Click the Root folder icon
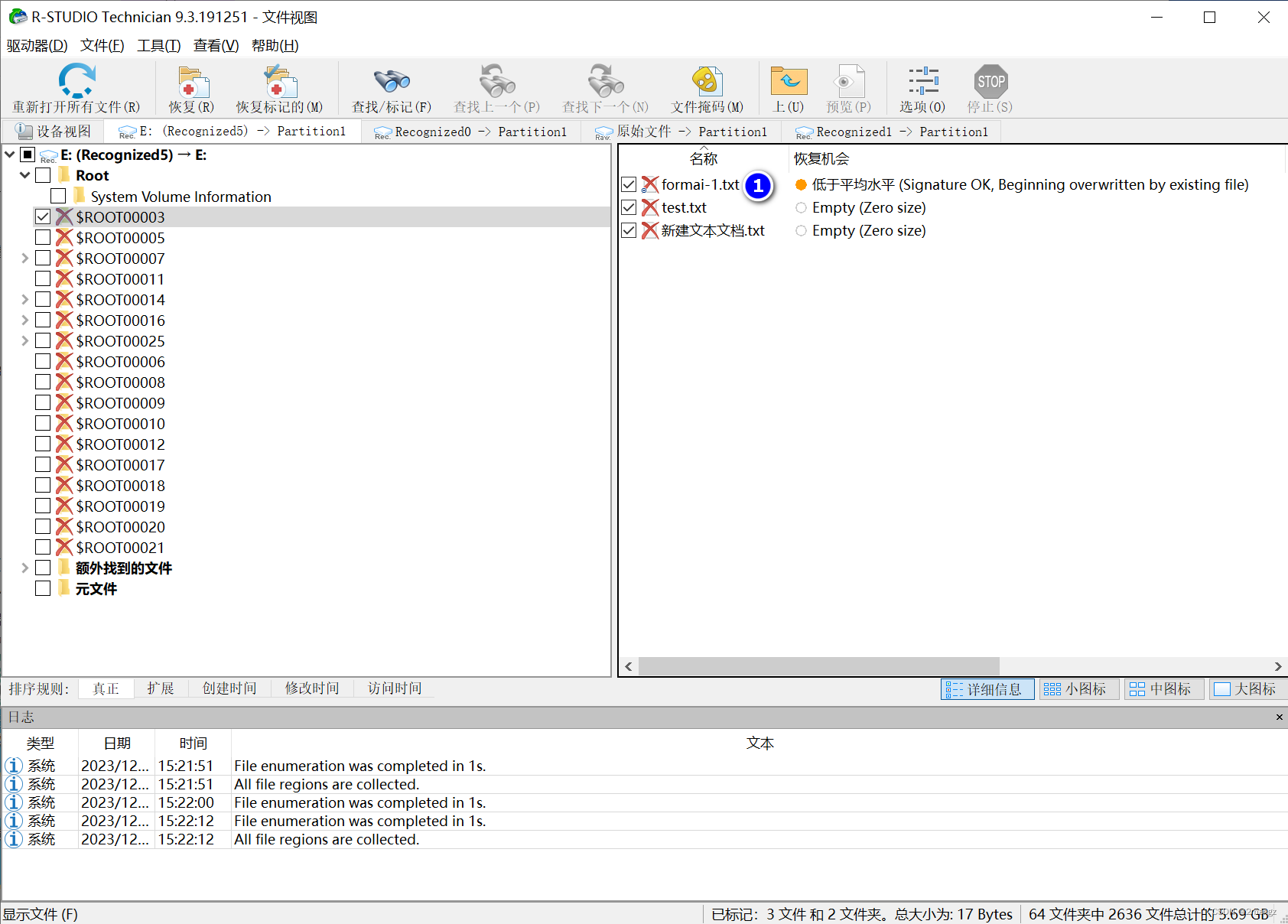The image size is (1288, 924). (64, 175)
